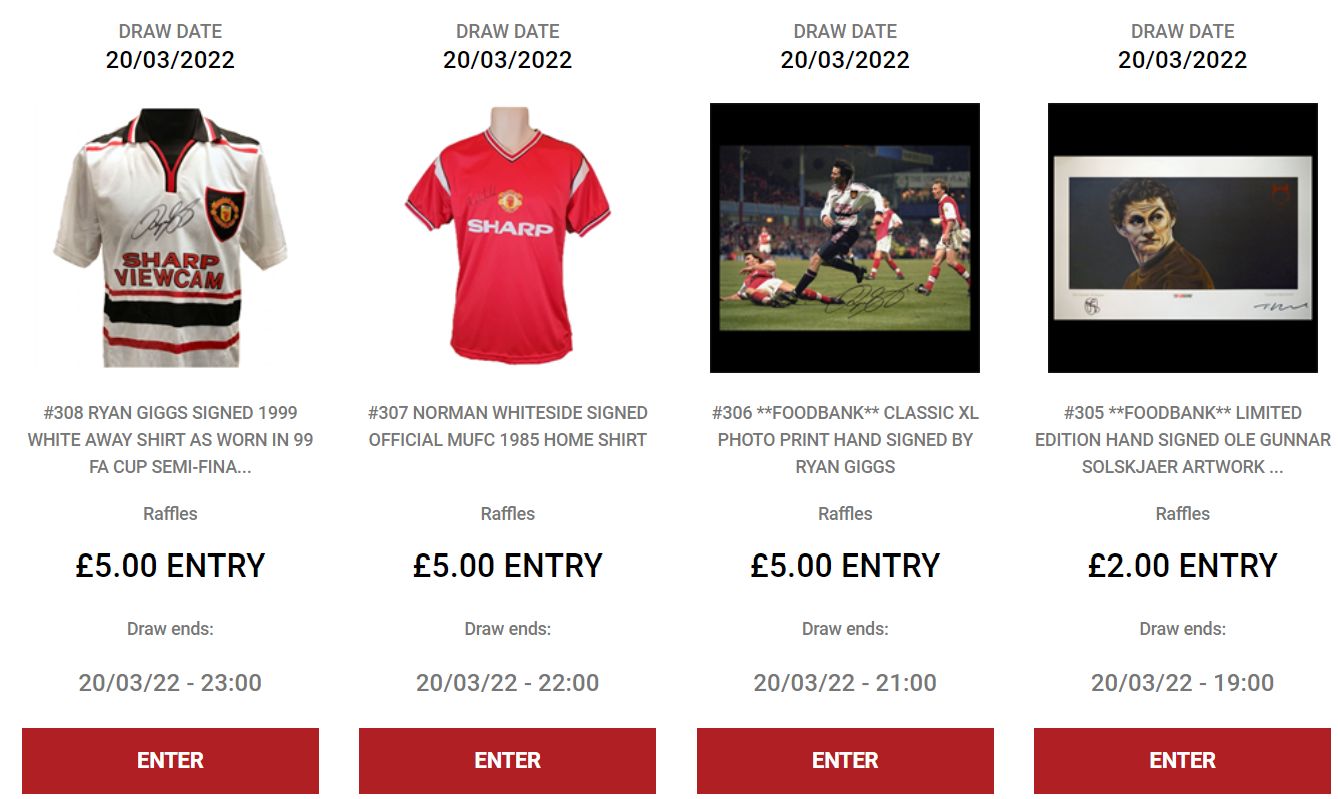Click the ENTER button for raffle #306
The width and height of the screenshot is (1338, 799).
pos(845,761)
